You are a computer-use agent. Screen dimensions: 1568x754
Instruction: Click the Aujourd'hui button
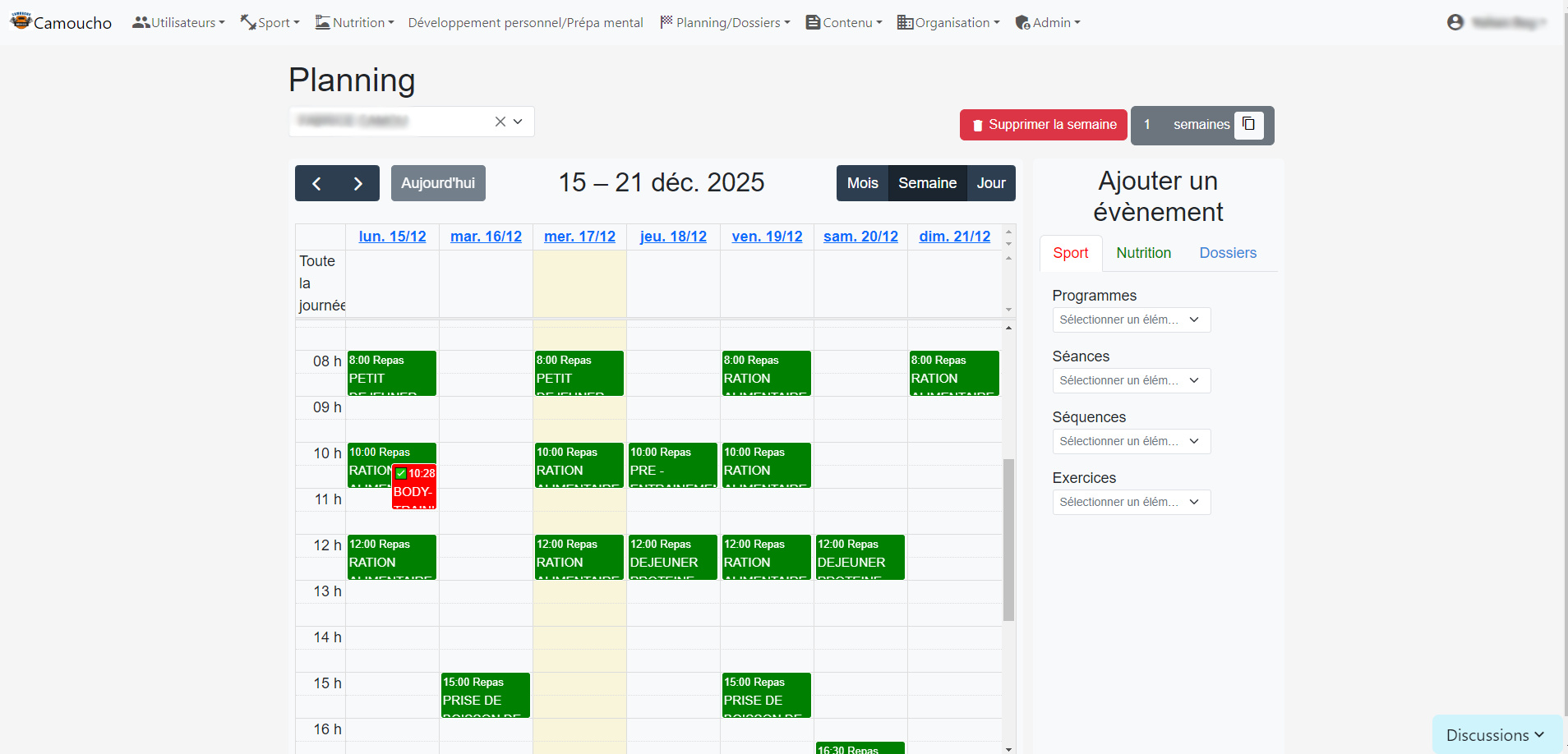click(438, 182)
